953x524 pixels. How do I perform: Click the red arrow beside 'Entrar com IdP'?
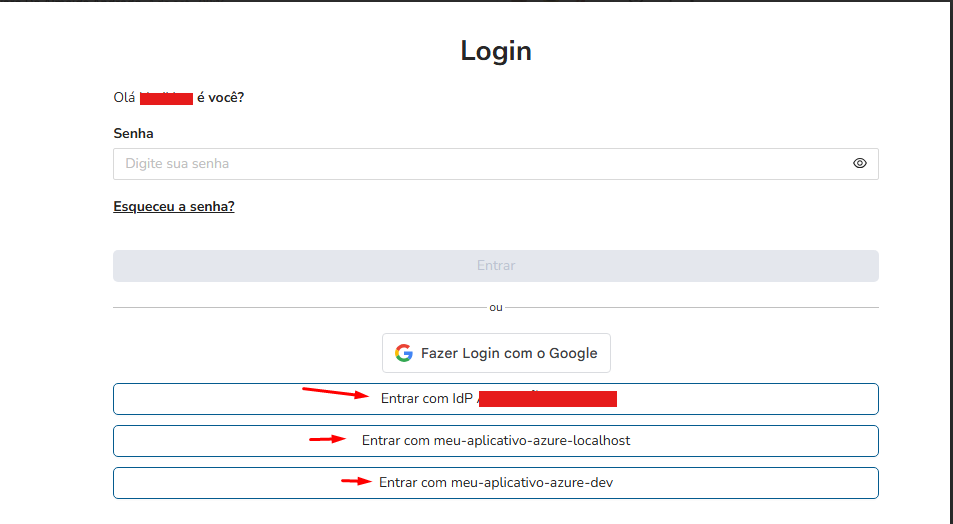pyautogui.click(x=336, y=393)
